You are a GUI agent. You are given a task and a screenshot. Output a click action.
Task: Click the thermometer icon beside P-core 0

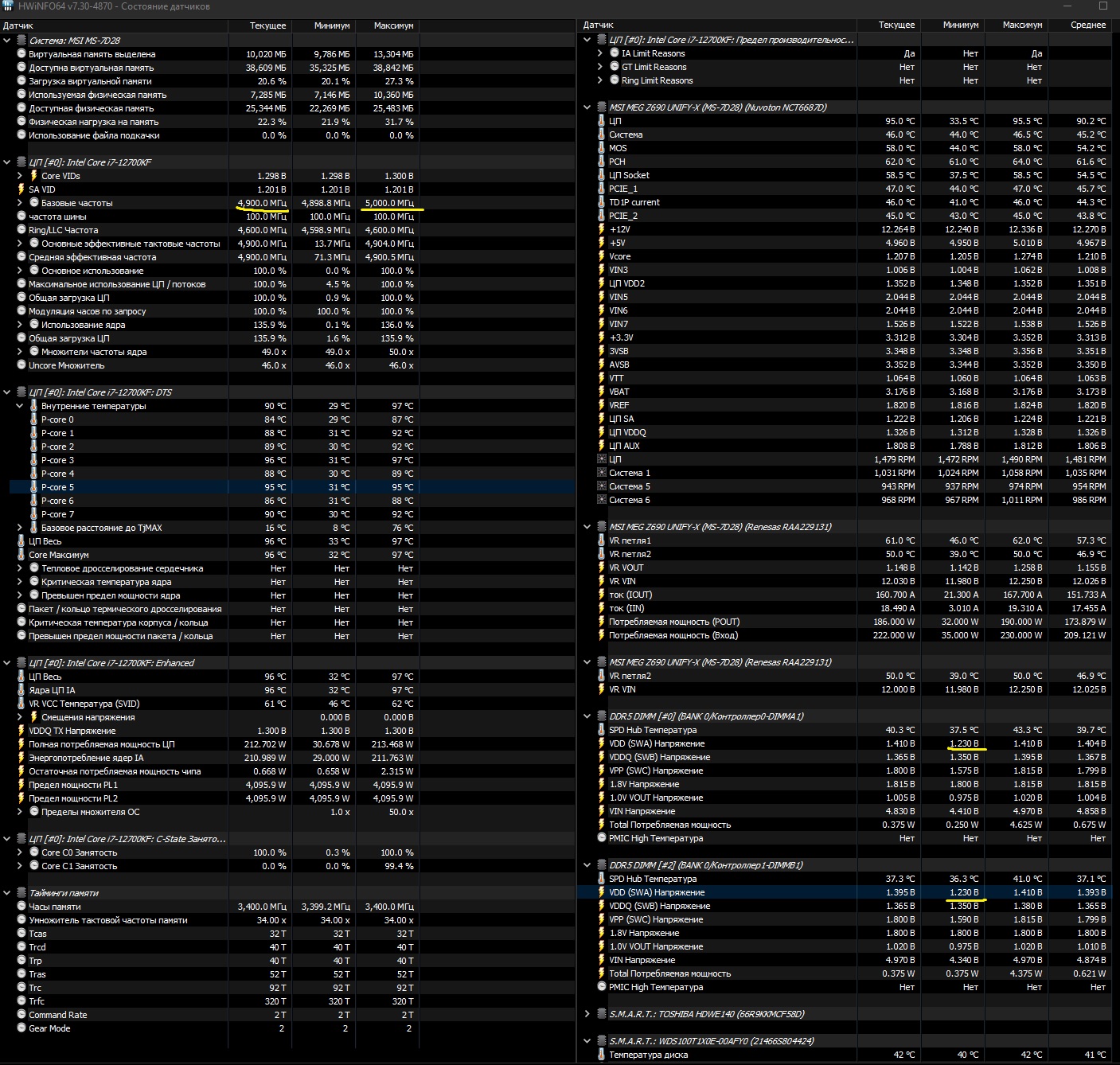33,419
